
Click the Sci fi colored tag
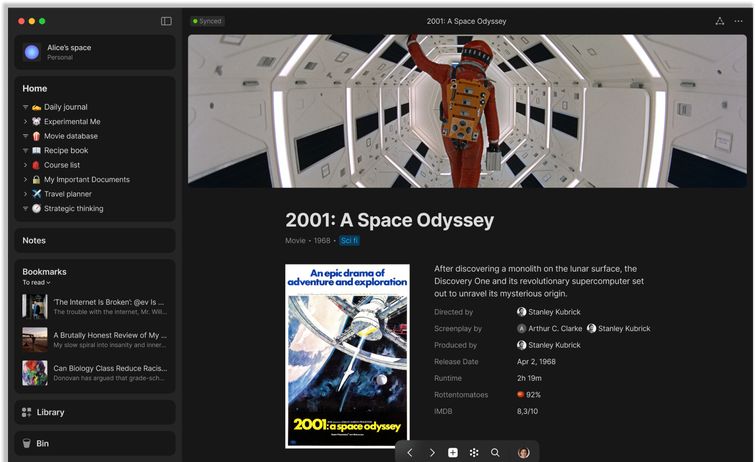[349, 241]
